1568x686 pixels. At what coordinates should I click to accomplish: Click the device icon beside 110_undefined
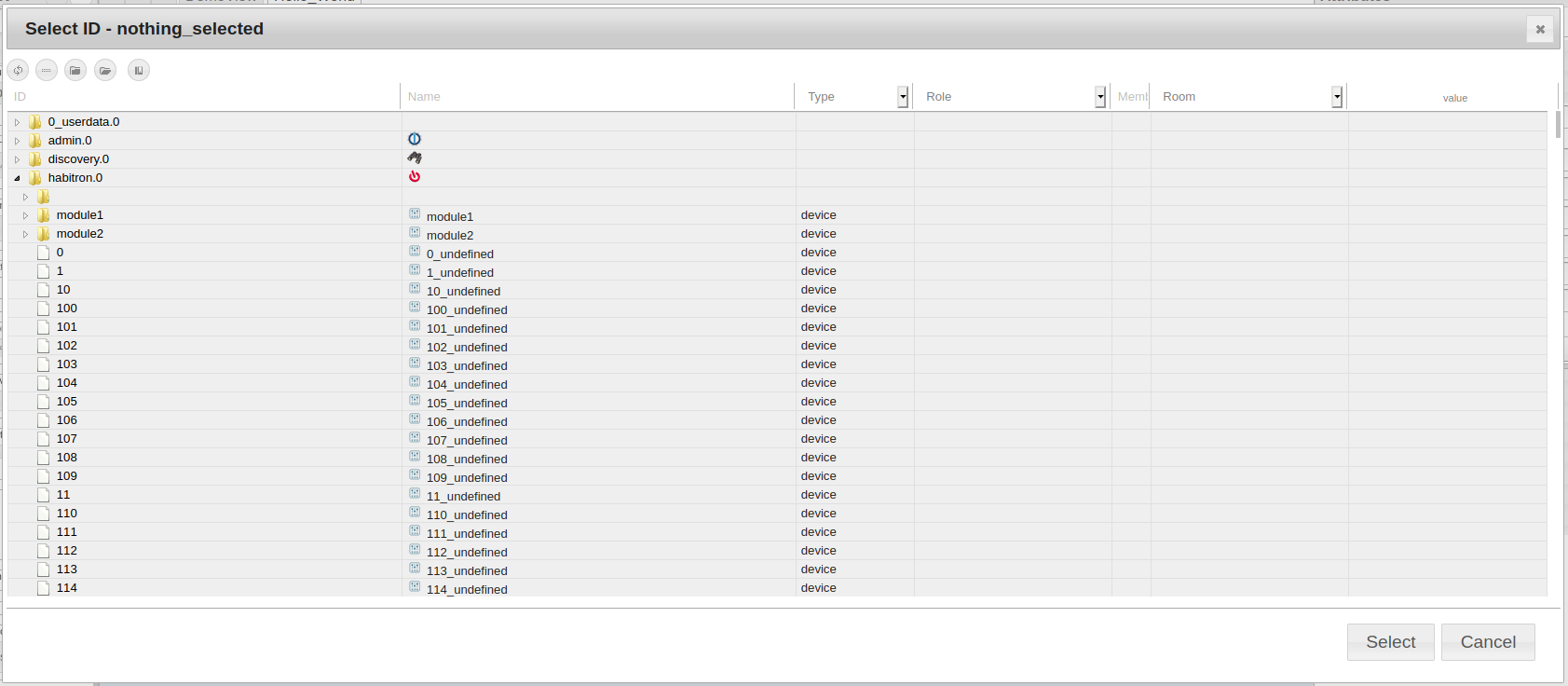coord(415,512)
